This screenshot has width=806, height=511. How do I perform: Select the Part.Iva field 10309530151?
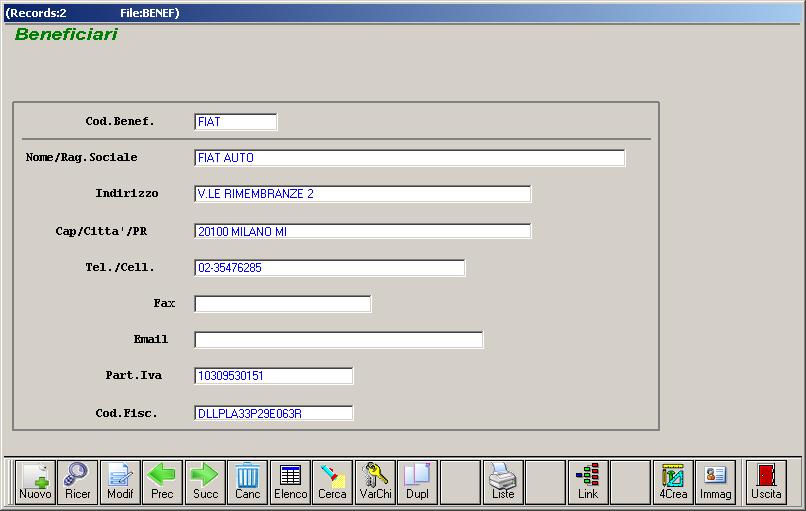(274, 376)
